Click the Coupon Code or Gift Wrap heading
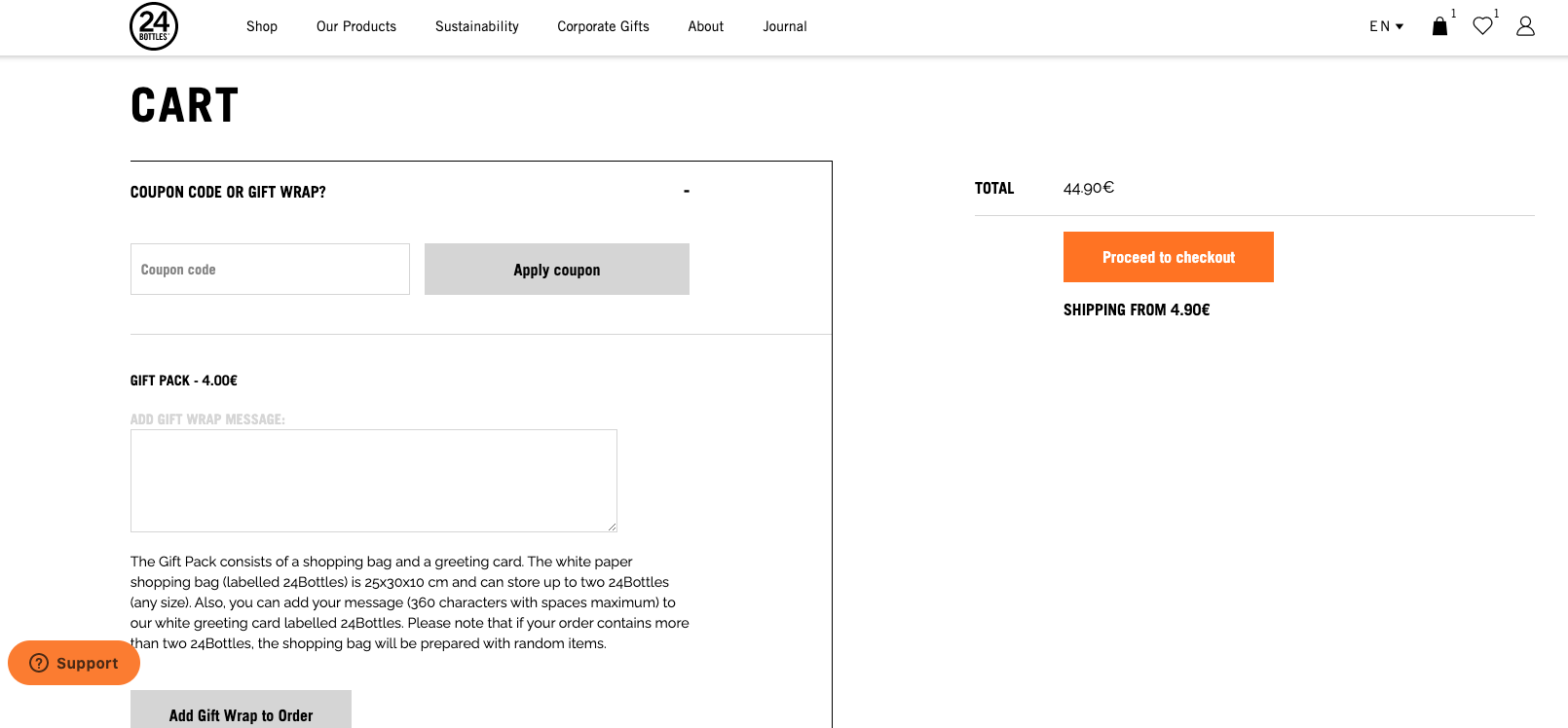The image size is (1568, 728). click(x=228, y=192)
